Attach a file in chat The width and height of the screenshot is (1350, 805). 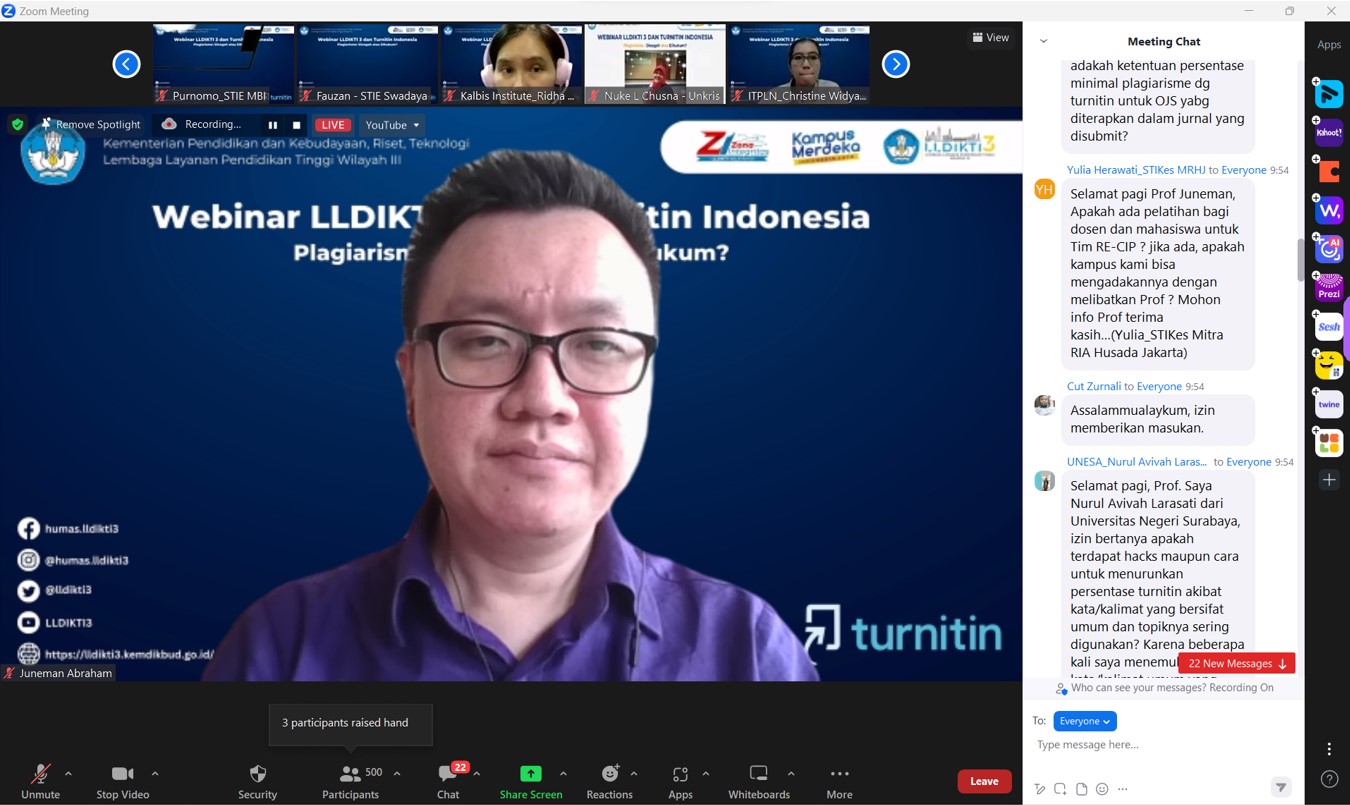coord(1081,789)
